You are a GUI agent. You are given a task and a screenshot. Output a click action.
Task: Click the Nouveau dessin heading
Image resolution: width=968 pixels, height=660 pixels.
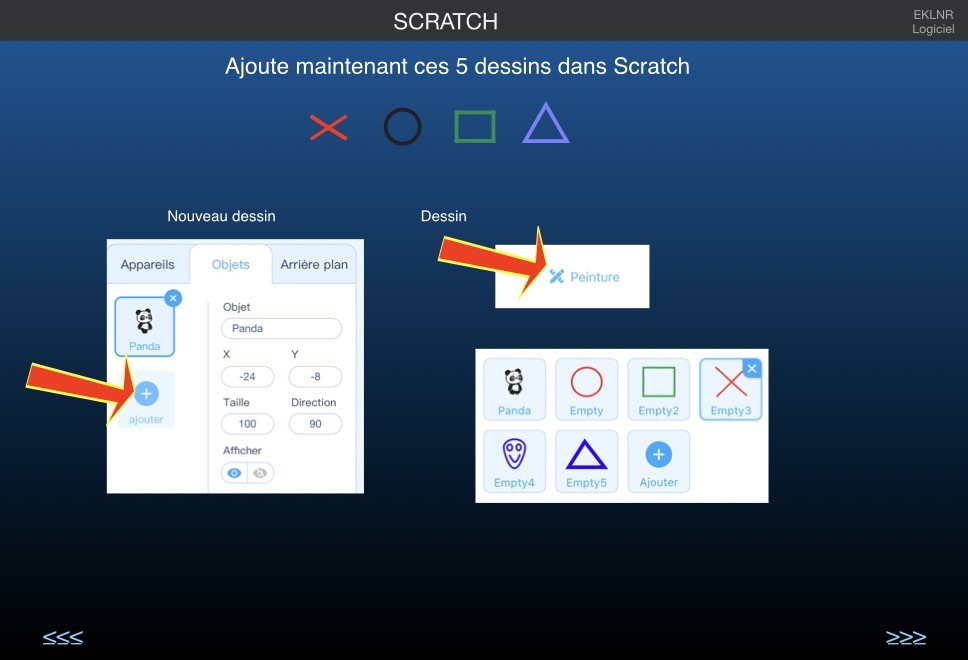pyautogui.click(x=221, y=216)
